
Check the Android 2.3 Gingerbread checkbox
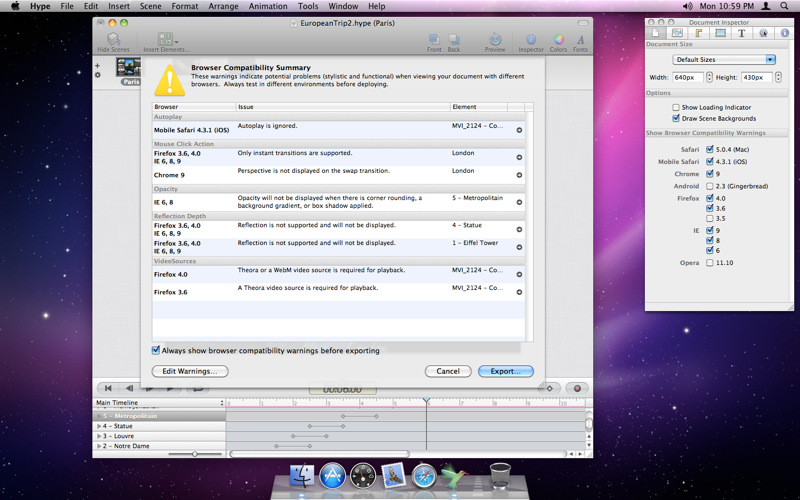pos(709,185)
